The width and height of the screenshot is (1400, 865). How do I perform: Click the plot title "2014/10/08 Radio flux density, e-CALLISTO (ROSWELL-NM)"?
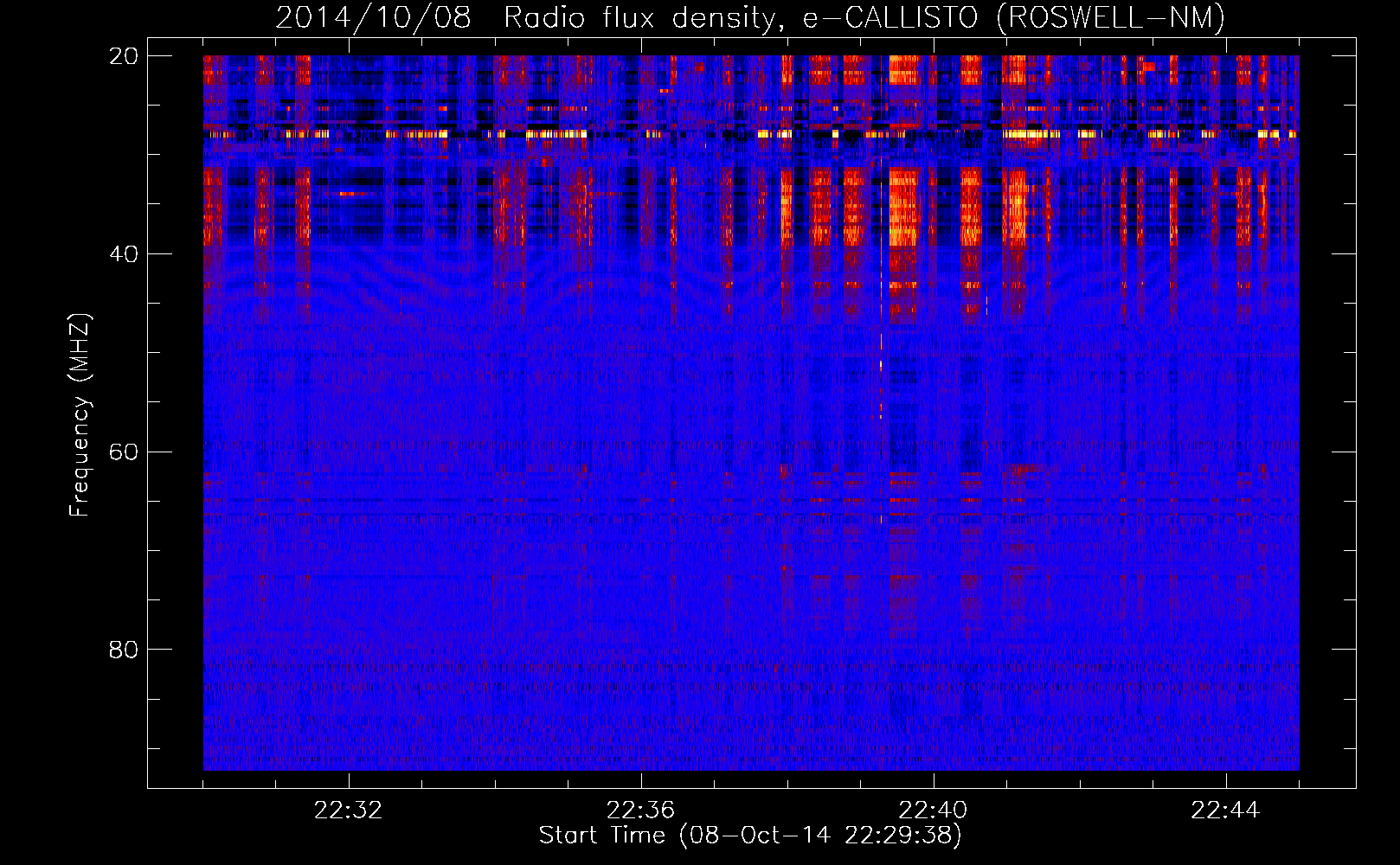click(750, 18)
